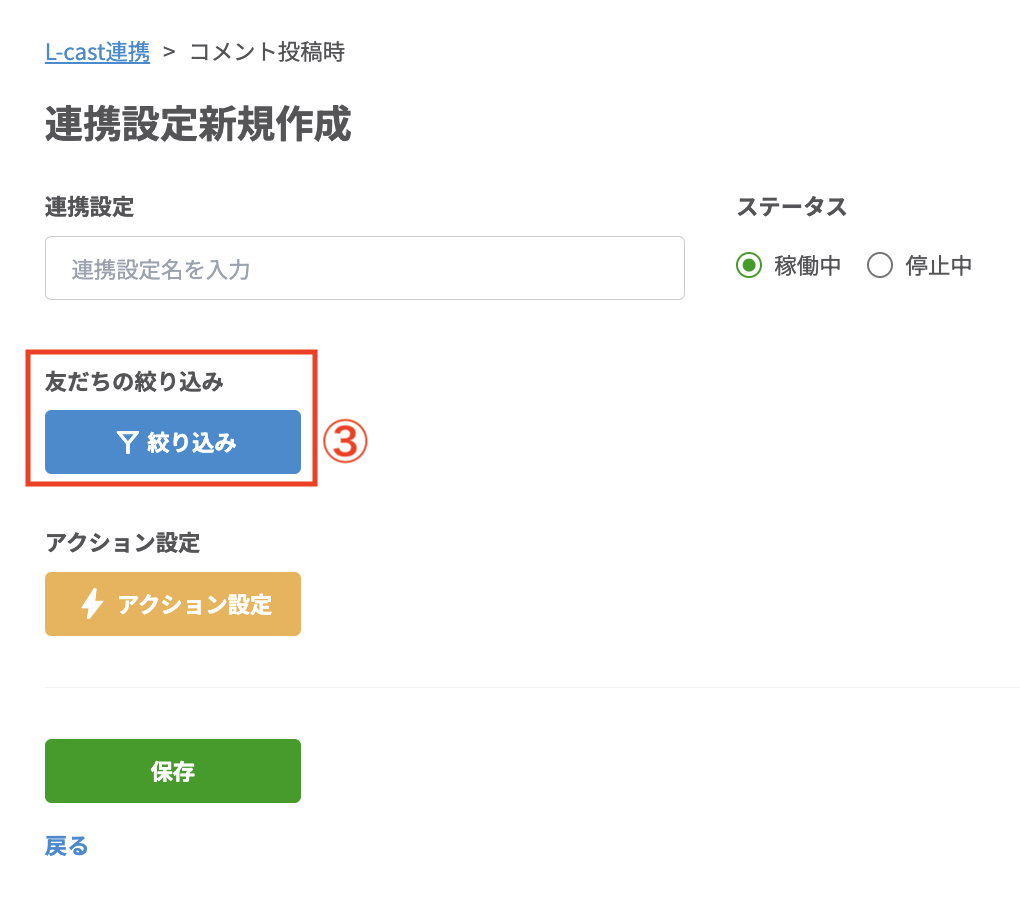
Task: Click the ステータス section label
Action: click(x=791, y=207)
